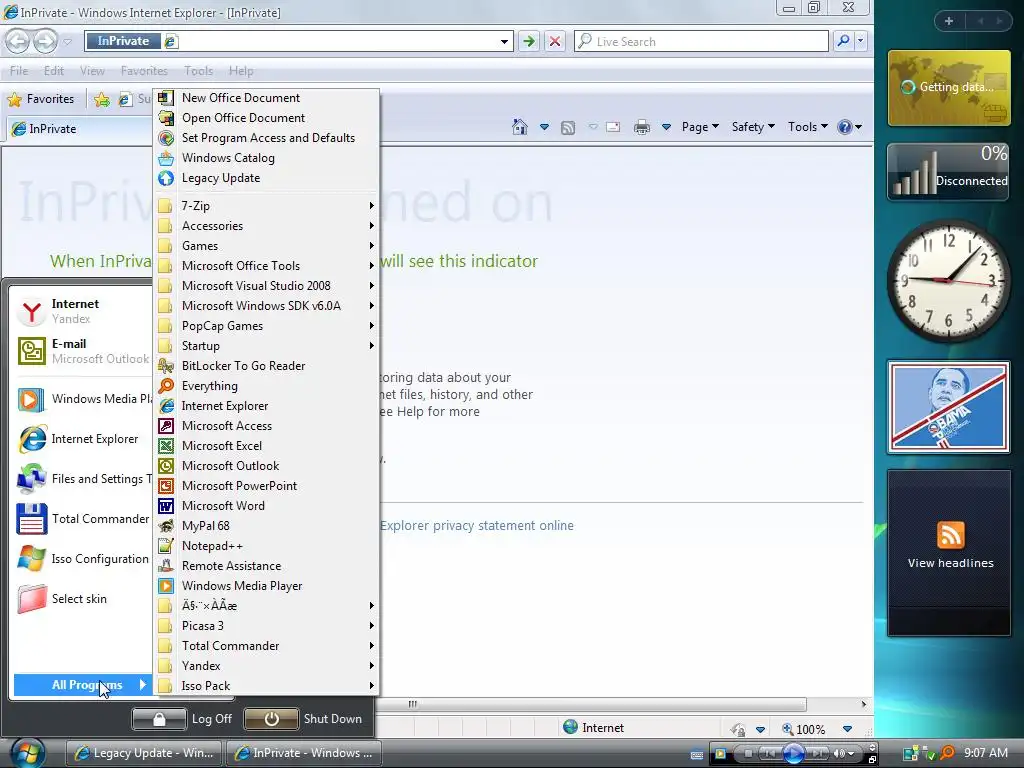
Task: Expand the Accessories folder
Action: pos(266,226)
